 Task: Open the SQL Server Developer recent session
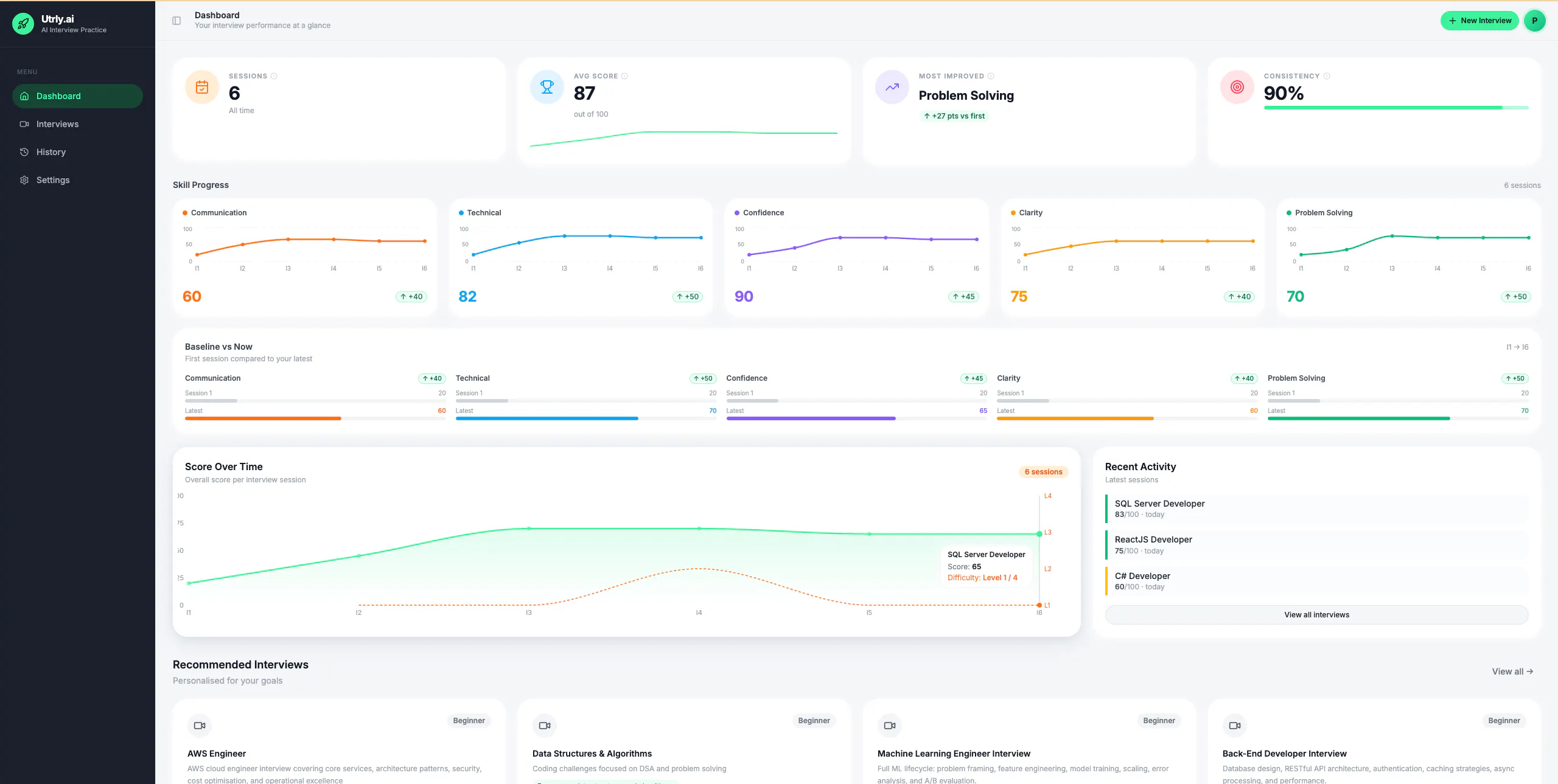click(x=1316, y=508)
